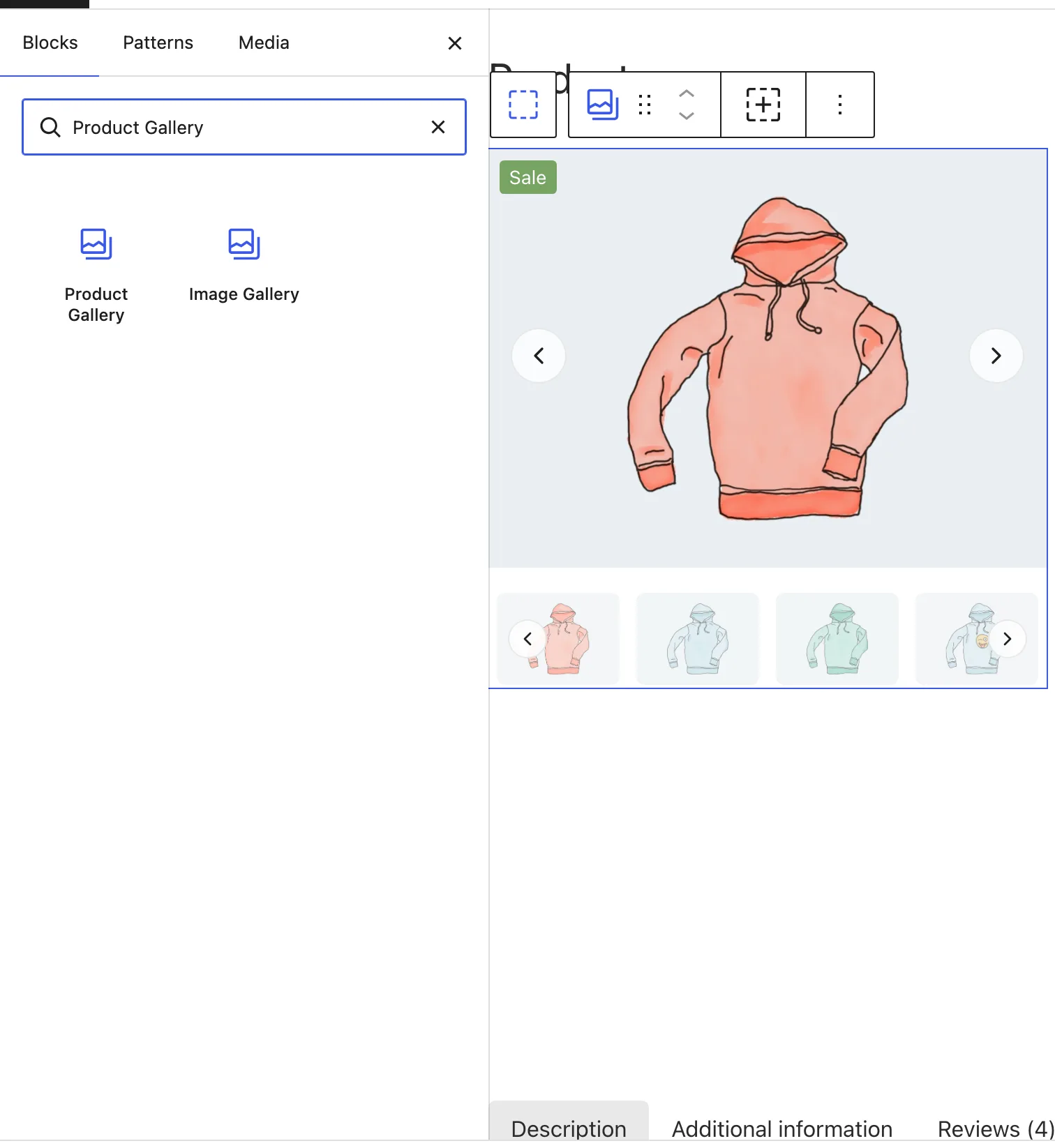Open the Patterns tab
Viewport: 1055px width, 1148px height.
pyautogui.click(x=158, y=43)
